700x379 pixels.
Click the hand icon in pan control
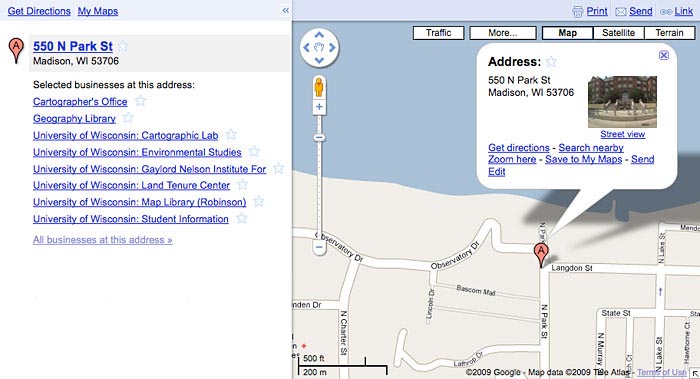319,47
